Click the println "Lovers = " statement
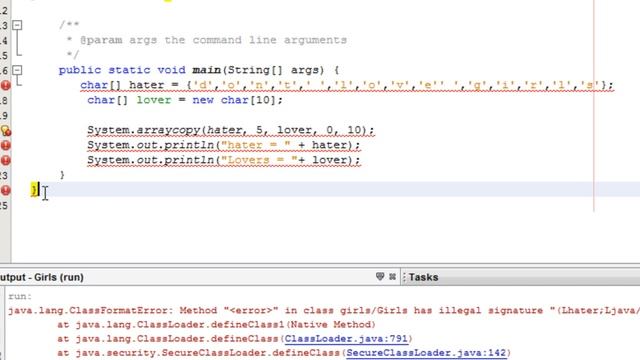This screenshot has height=360, width=640. tap(224, 160)
